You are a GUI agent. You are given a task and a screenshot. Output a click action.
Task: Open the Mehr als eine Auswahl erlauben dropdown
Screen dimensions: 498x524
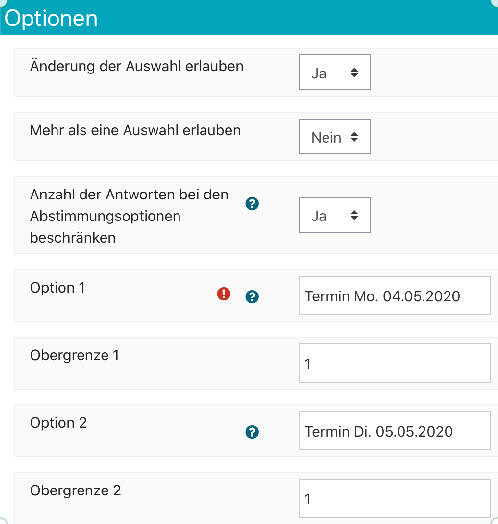coord(335,137)
